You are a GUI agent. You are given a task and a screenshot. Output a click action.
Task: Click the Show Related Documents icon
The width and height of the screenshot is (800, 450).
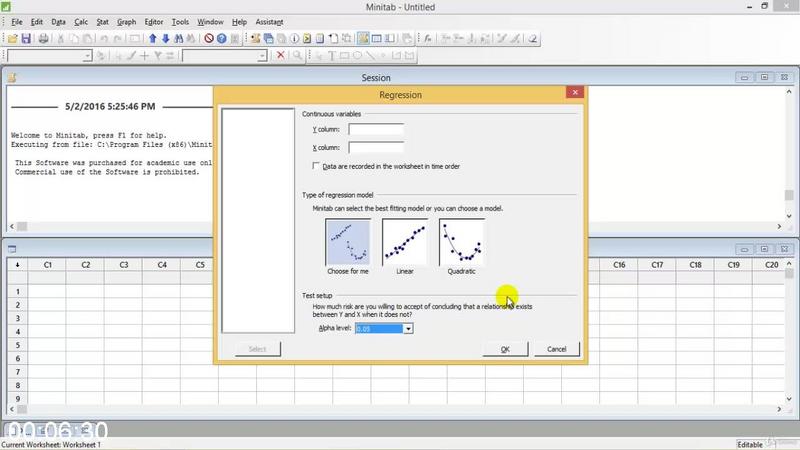tap(333, 39)
